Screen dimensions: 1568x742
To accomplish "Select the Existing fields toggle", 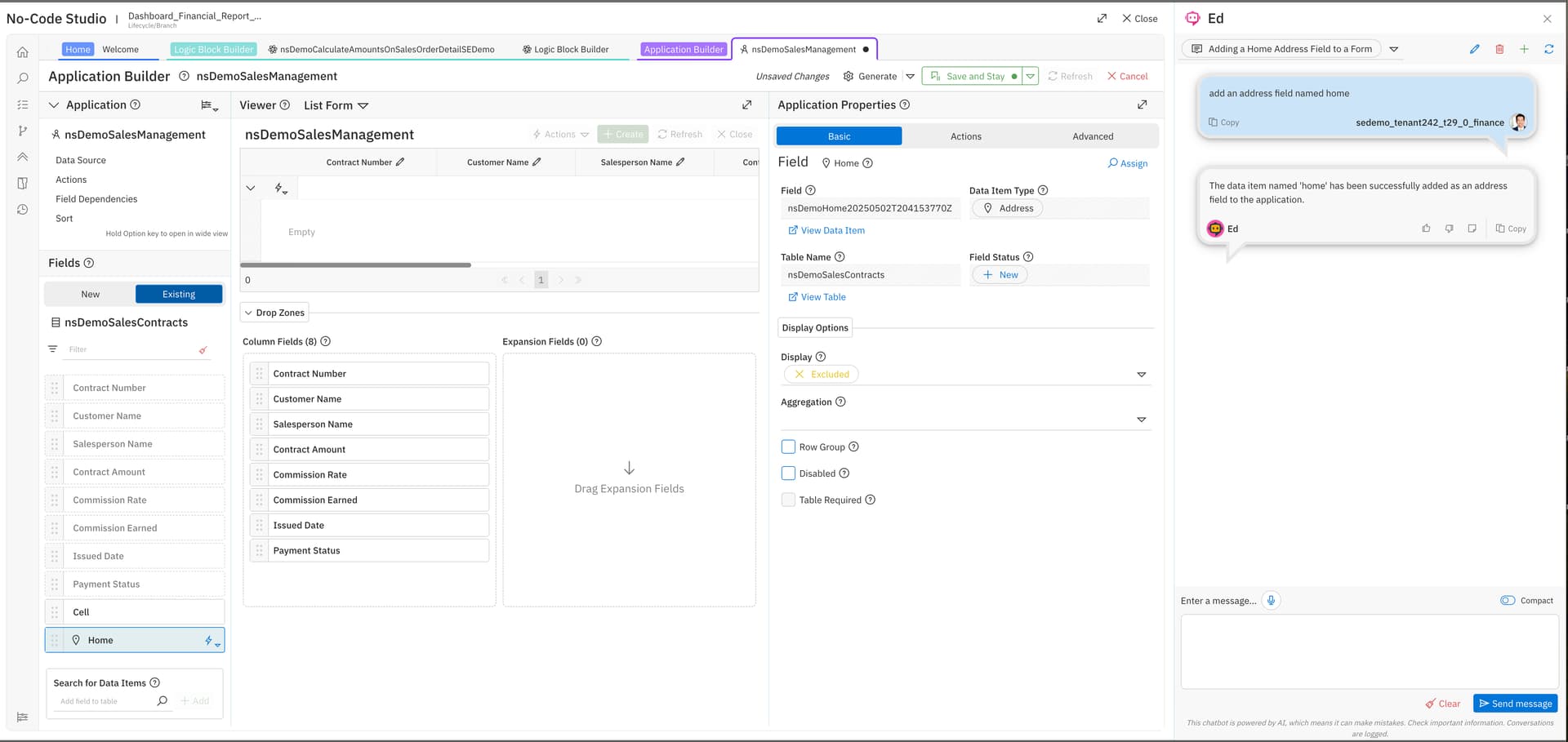I will [x=179, y=294].
